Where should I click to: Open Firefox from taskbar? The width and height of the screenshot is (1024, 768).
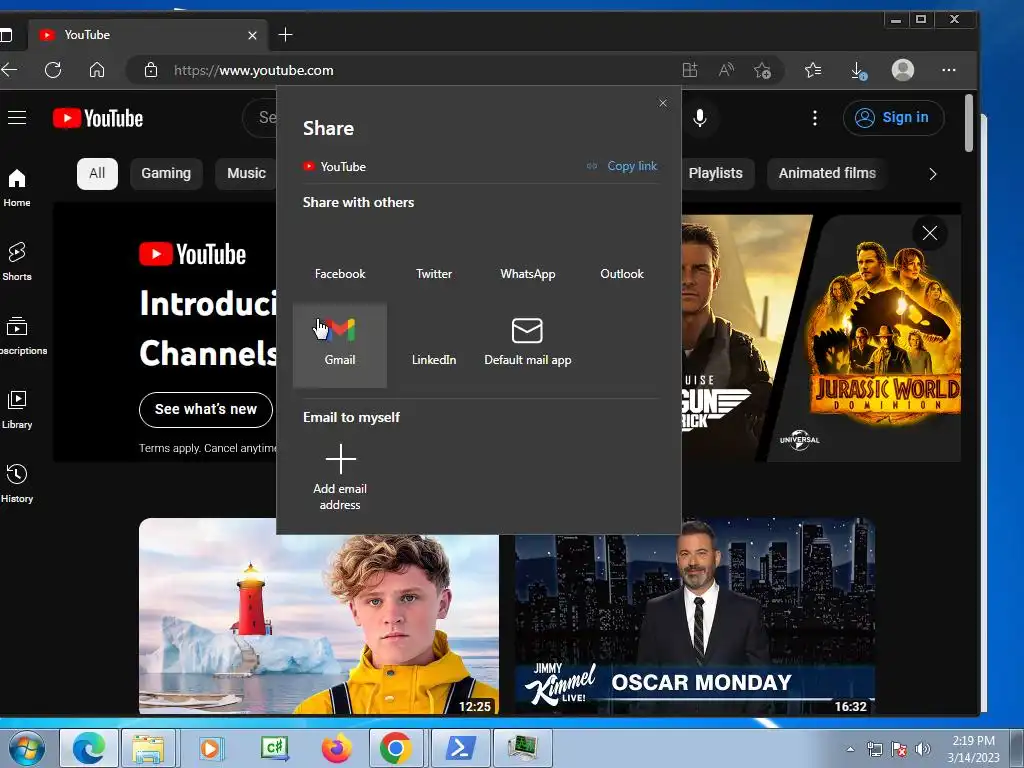(x=336, y=748)
